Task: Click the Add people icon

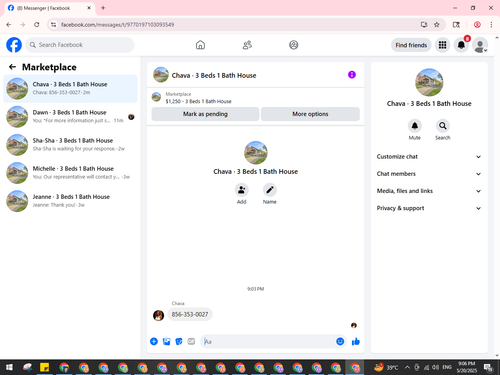Action: (242, 190)
